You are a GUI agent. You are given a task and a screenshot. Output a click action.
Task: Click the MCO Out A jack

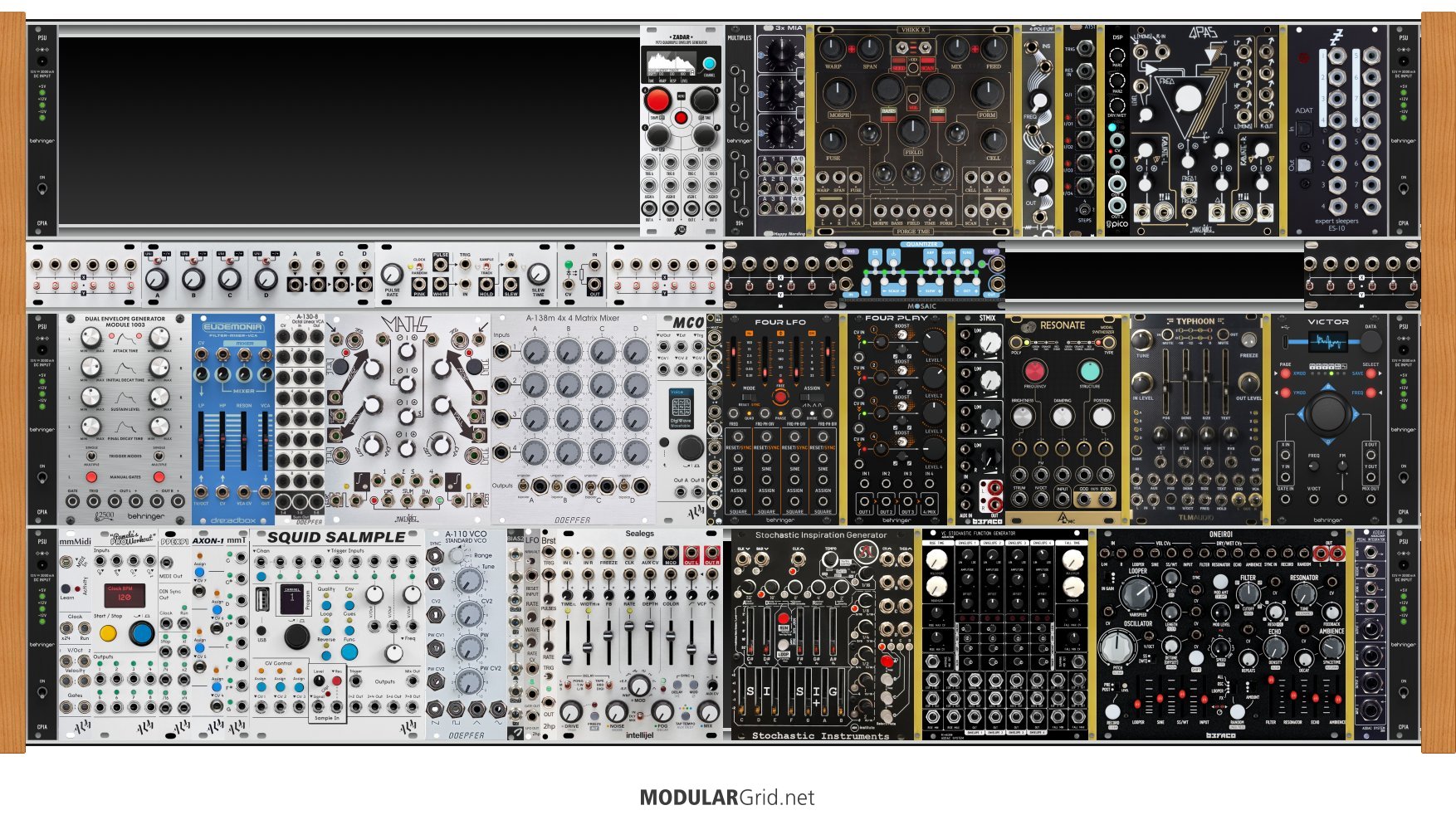tap(679, 493)
